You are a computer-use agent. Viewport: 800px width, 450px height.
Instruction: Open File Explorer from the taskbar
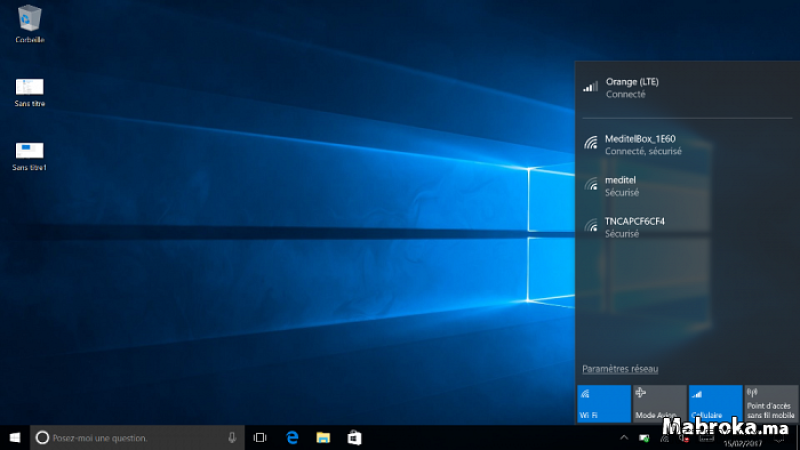[323, 438]
